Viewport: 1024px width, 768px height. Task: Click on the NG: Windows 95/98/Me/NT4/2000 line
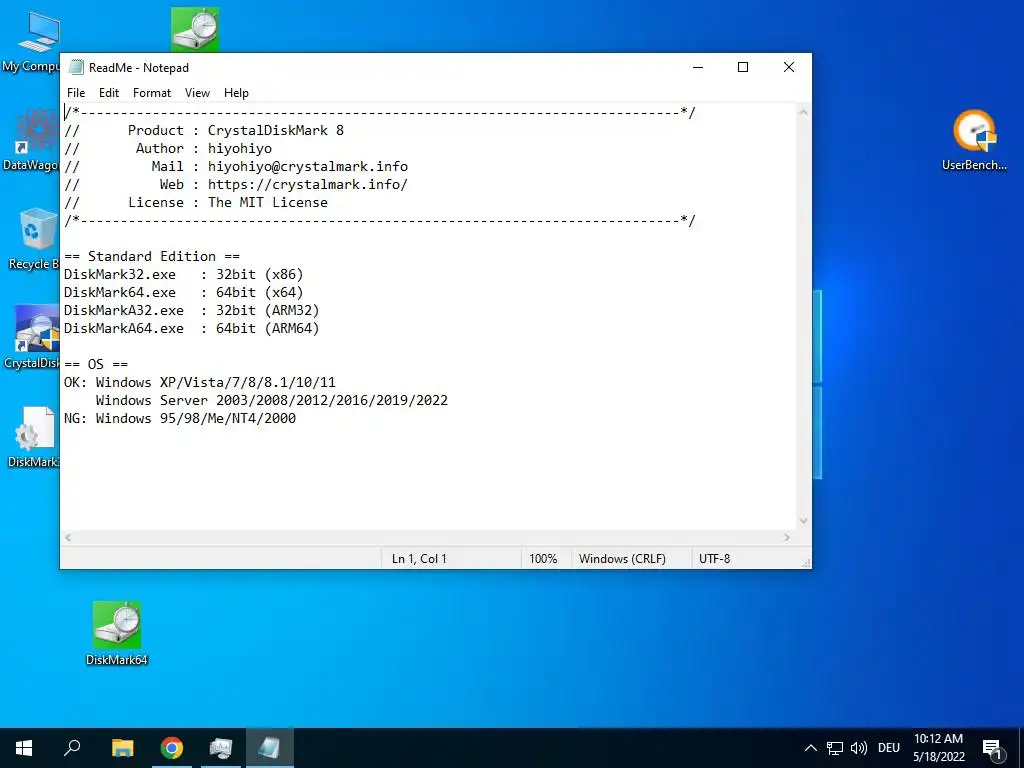tap(180, 418)
